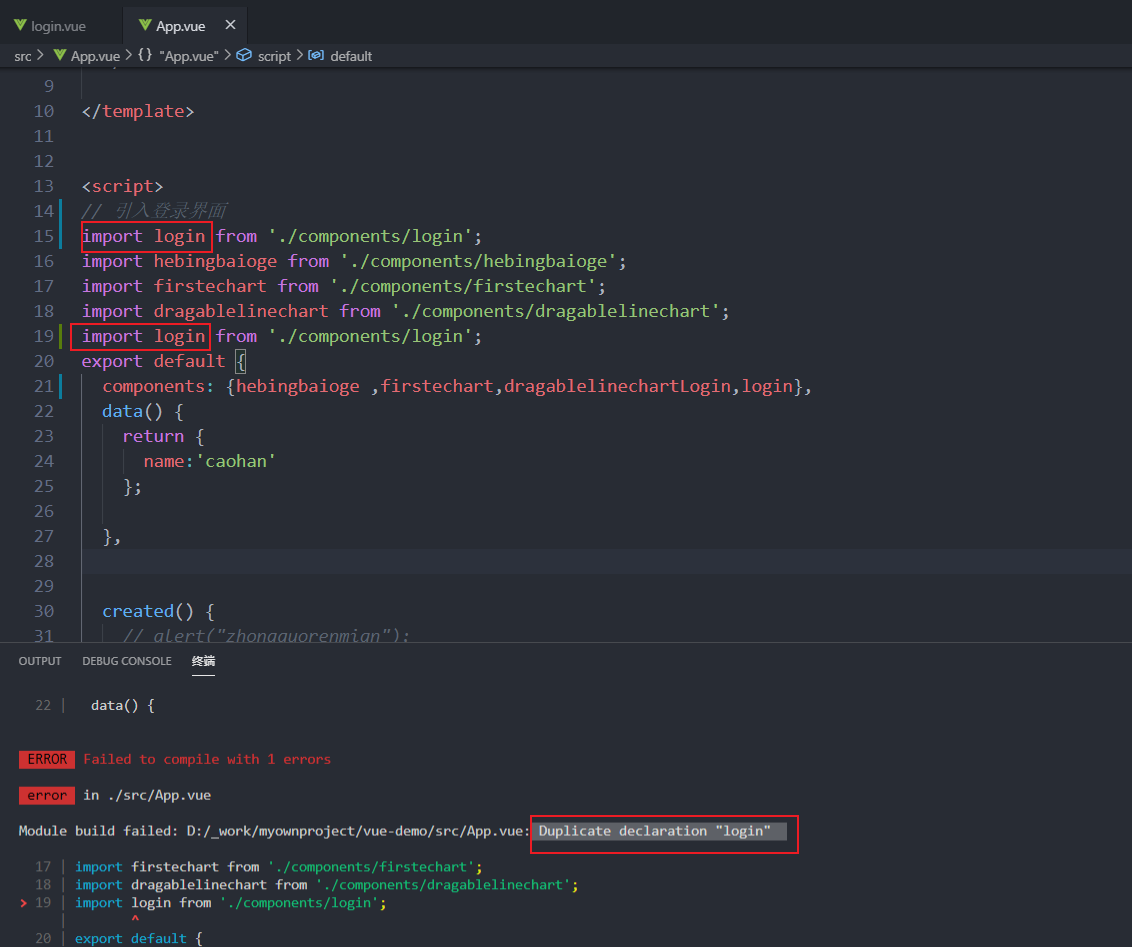Click the src breadcrumb
Viewport: 1132px width, 947px height.
click(23, 56)
